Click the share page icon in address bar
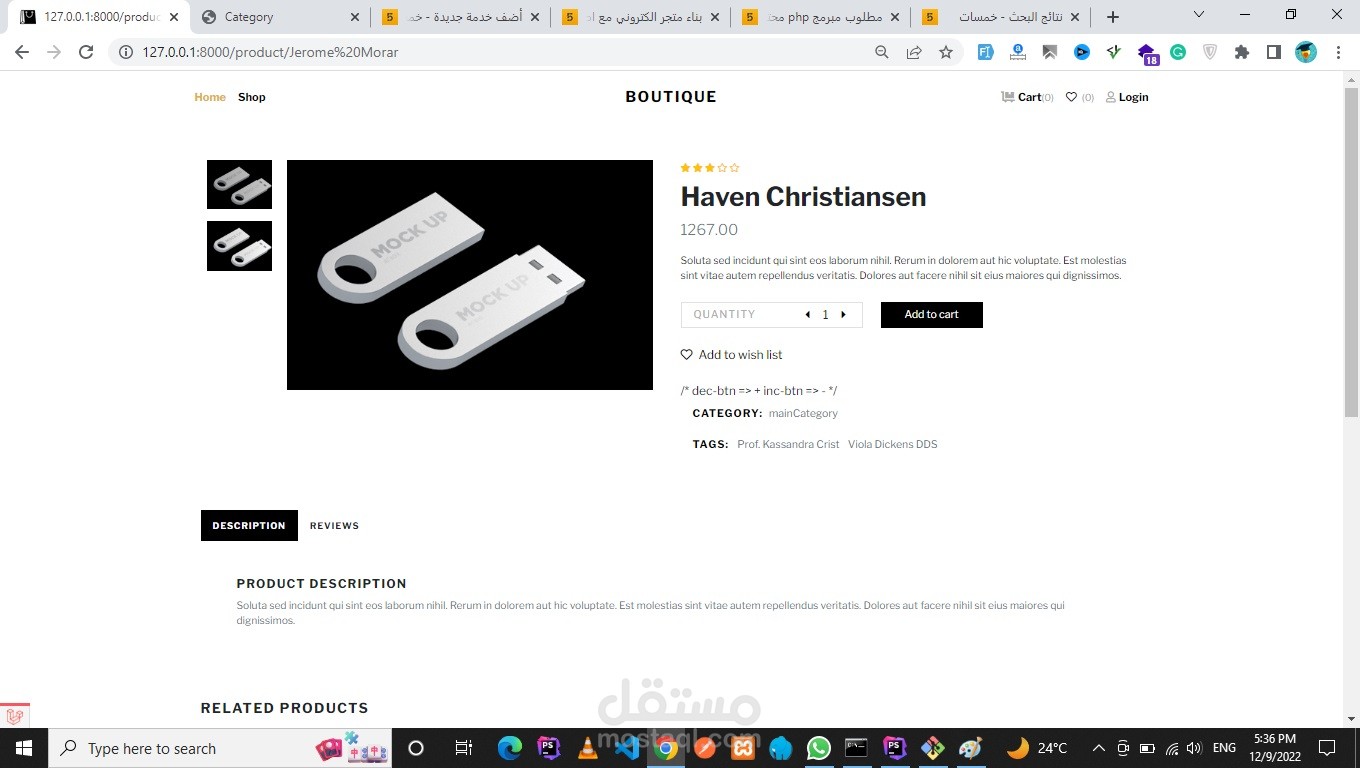1360x768 pixels. pyautogui.click(x=914, y=52)
